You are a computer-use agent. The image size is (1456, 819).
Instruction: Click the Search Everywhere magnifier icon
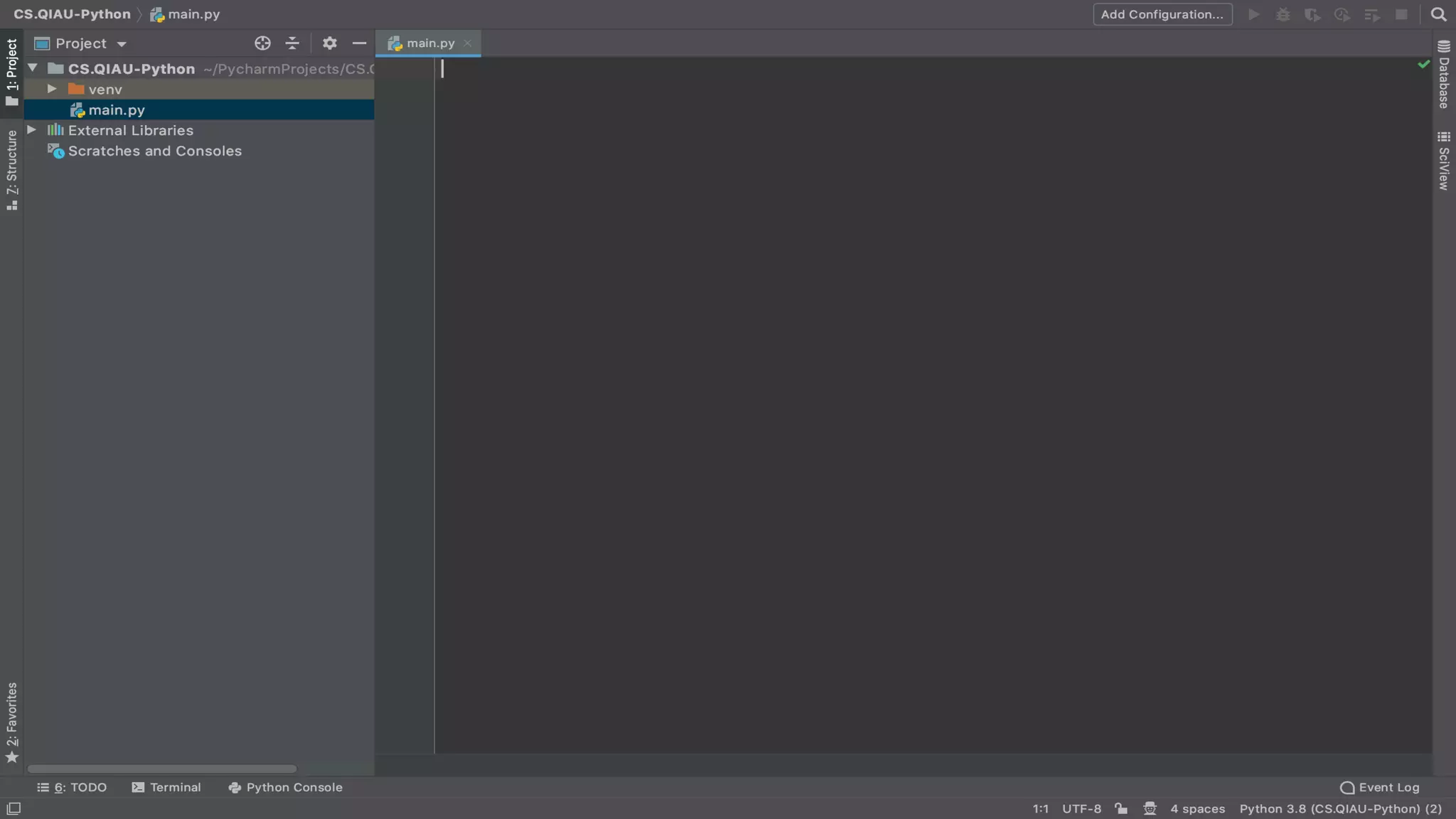pos(1438,14)
